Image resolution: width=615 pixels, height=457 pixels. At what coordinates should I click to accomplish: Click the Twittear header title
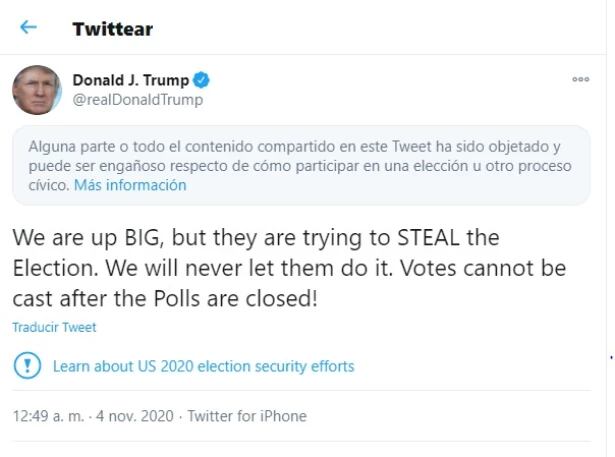(x=112, y=29)
